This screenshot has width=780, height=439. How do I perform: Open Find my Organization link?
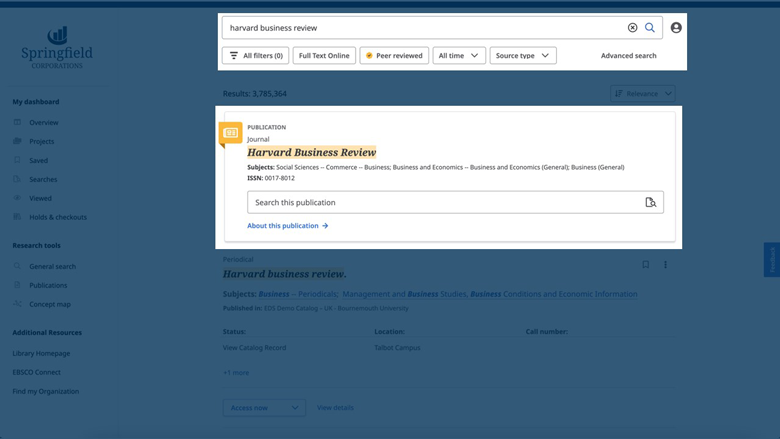(x=46, y=391)
